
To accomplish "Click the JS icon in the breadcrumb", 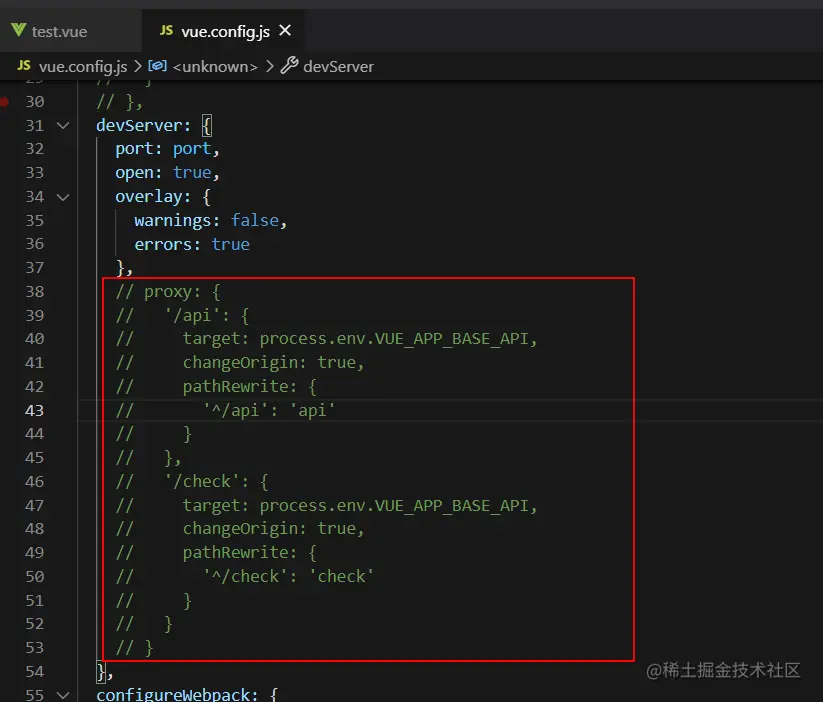I will tap(24, 65).
